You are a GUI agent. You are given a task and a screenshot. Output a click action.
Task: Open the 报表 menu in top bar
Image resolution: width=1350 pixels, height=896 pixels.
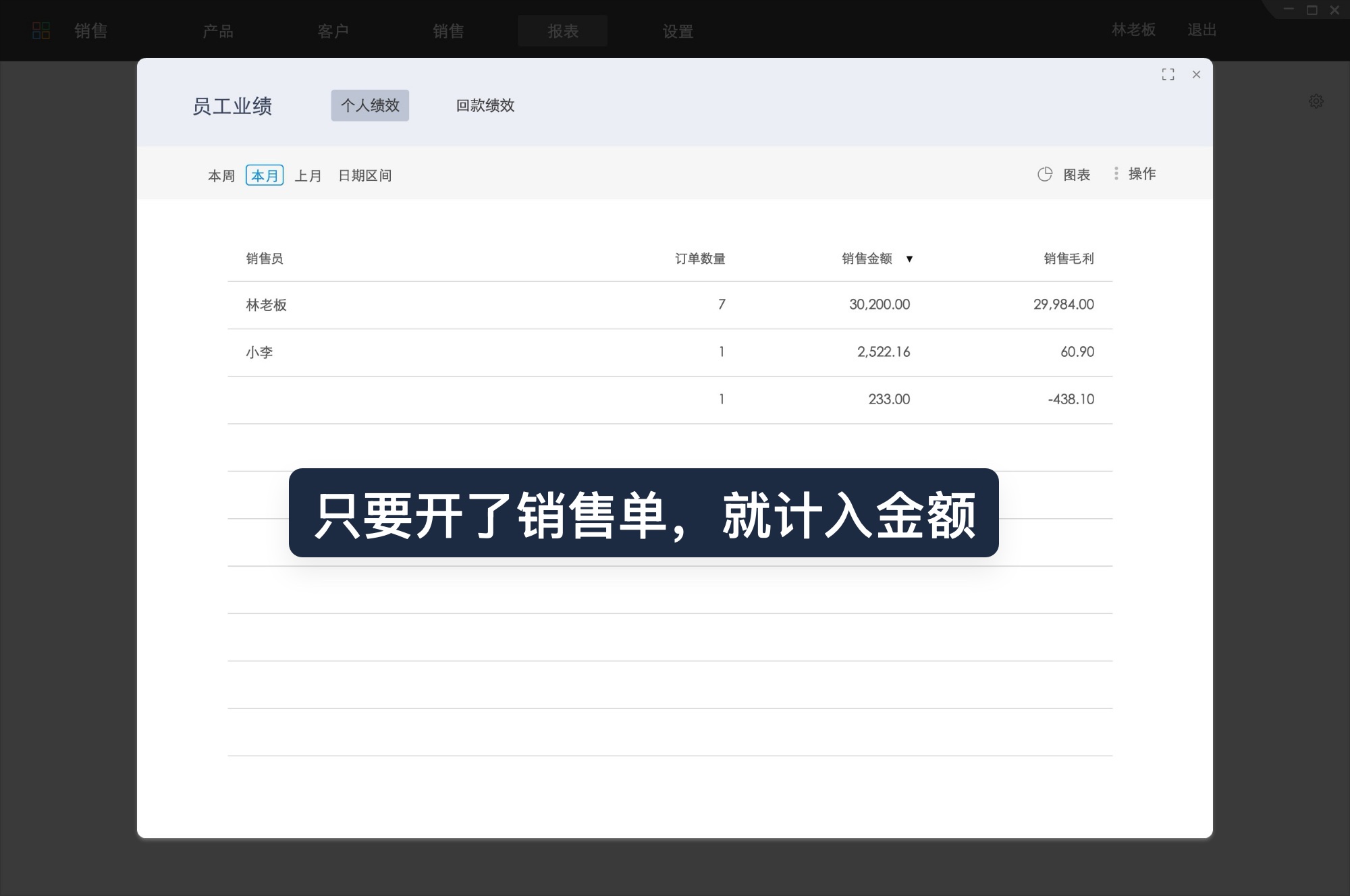(562, 31)
